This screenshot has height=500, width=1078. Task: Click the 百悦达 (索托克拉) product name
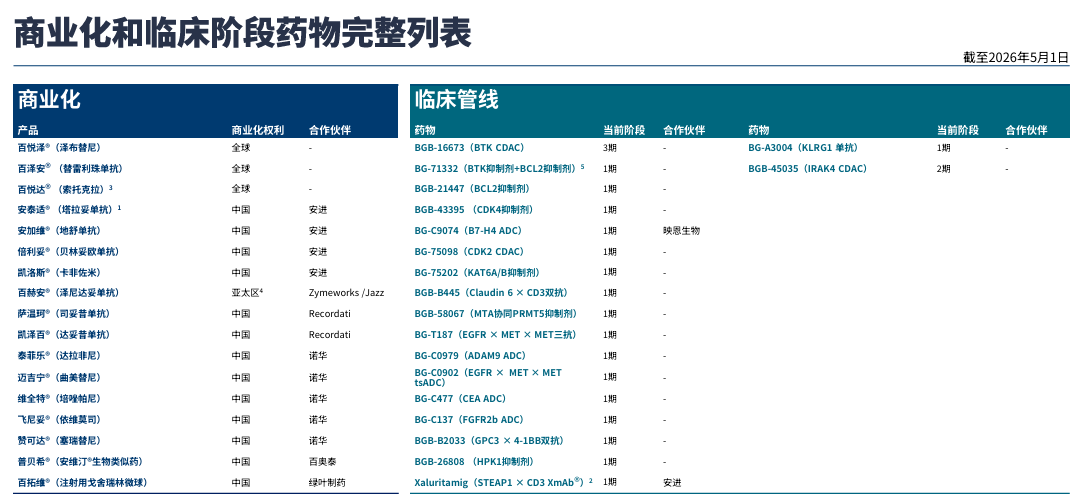pyautogui.click(x=65, y=188)
